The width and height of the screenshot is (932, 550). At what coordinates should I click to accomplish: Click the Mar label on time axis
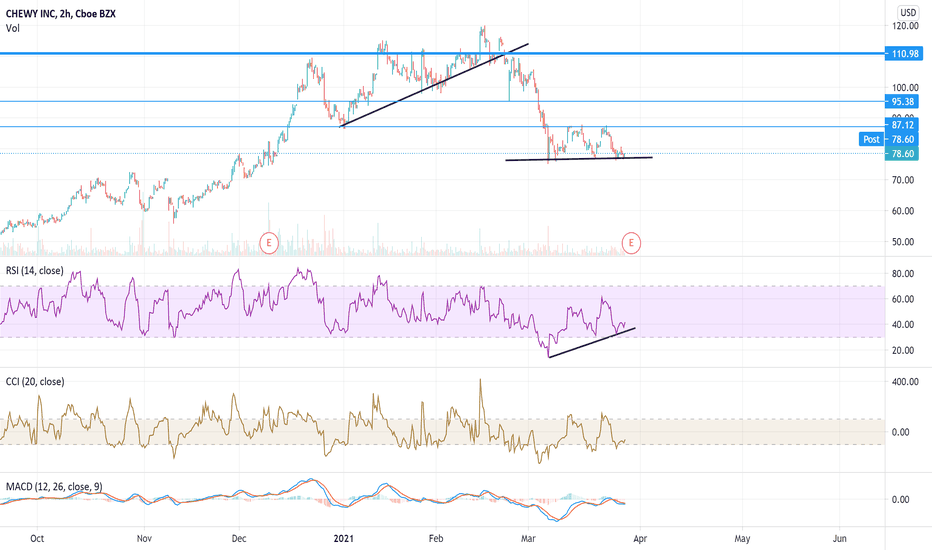528,539
